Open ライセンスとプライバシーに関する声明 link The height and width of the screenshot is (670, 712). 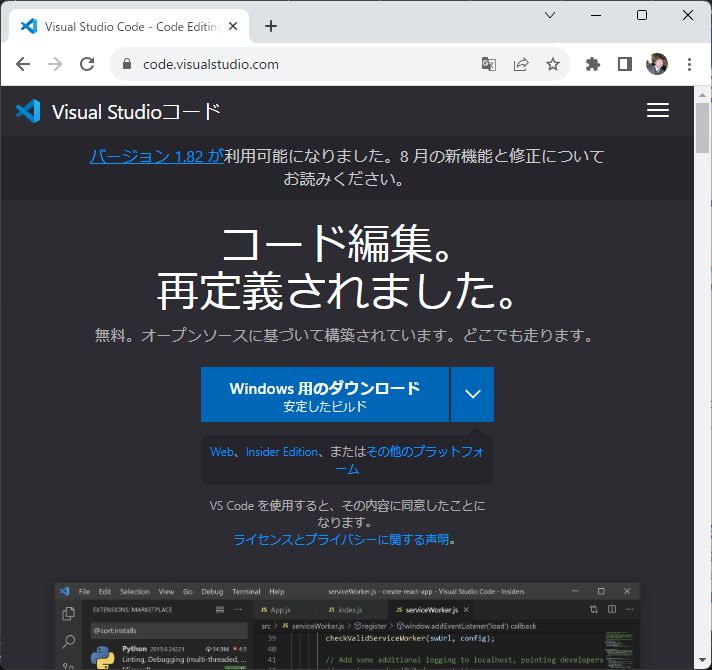pyautogui.click(x=341, y=540)
